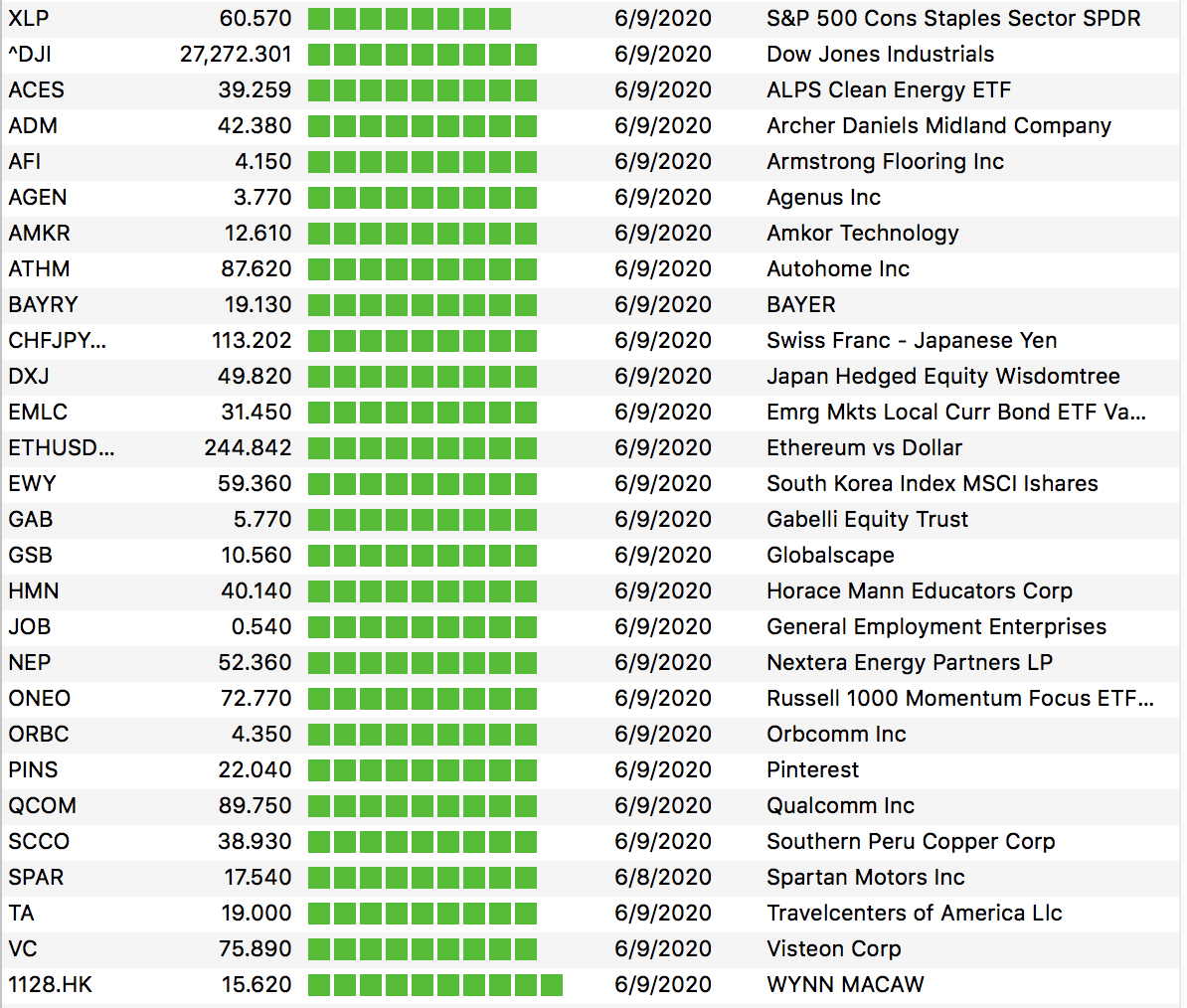Click Archer Daniels Midland Company name
Screen dimensions: 1187x1008
click(938, 125)
